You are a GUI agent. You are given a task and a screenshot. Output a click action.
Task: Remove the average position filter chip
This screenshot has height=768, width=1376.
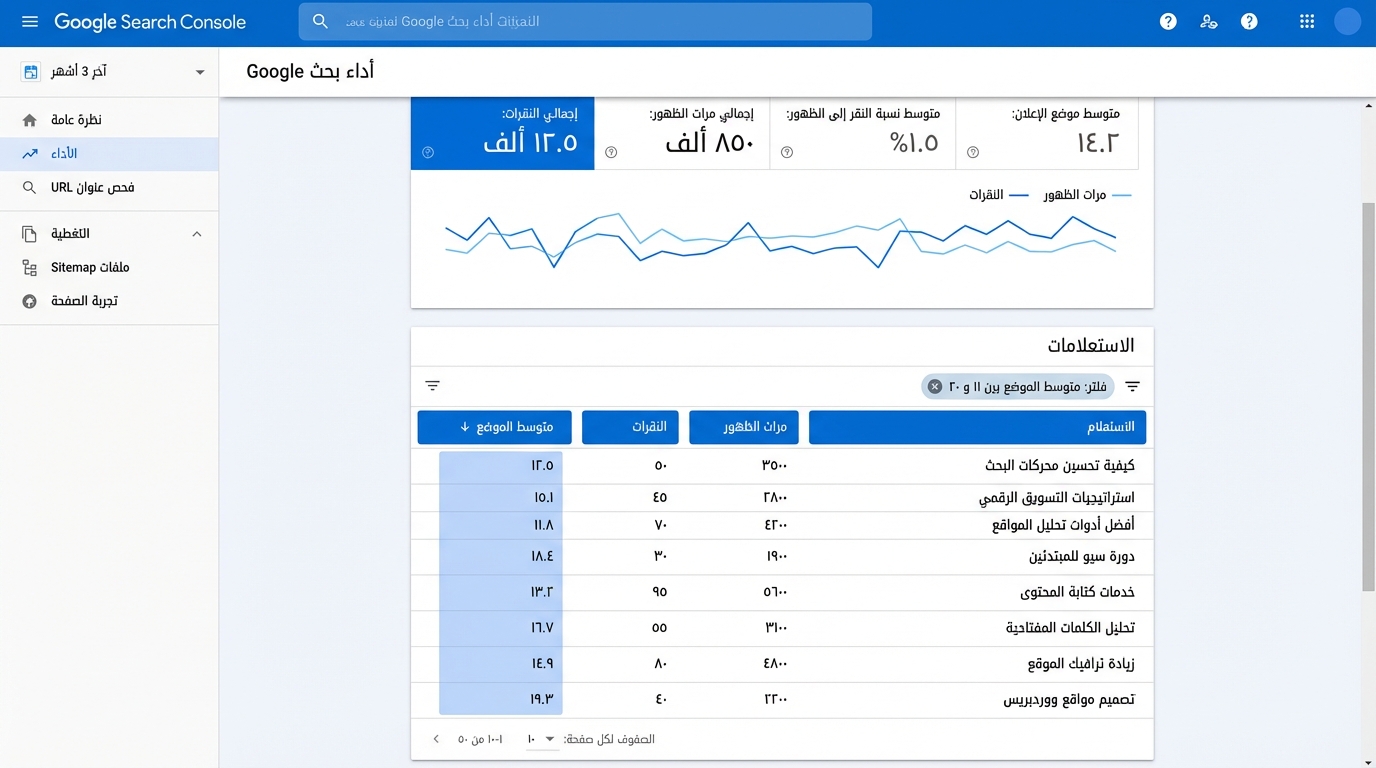tap(934, 386)
